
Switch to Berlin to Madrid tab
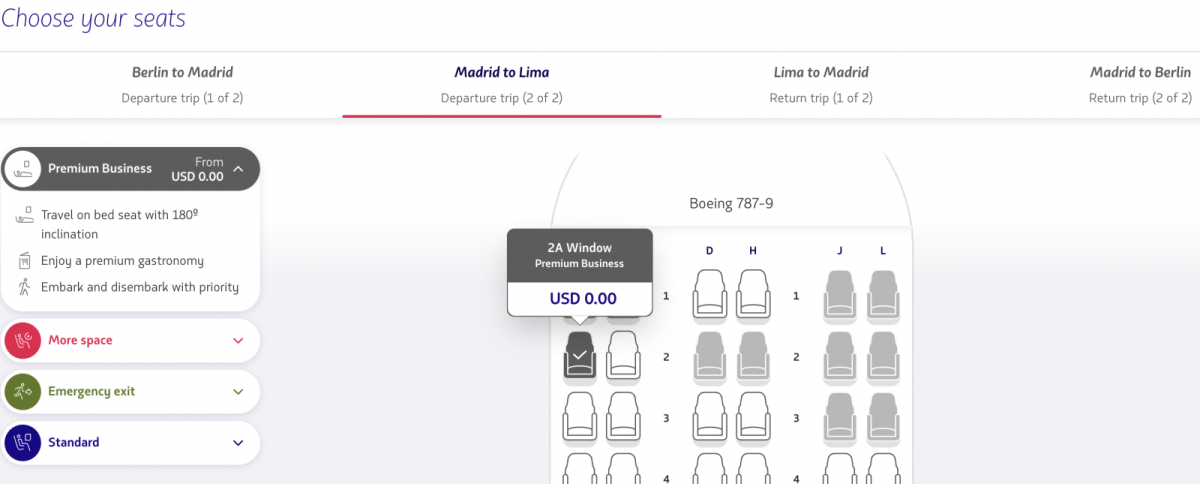pyautogui.click(x=182, y=84)
